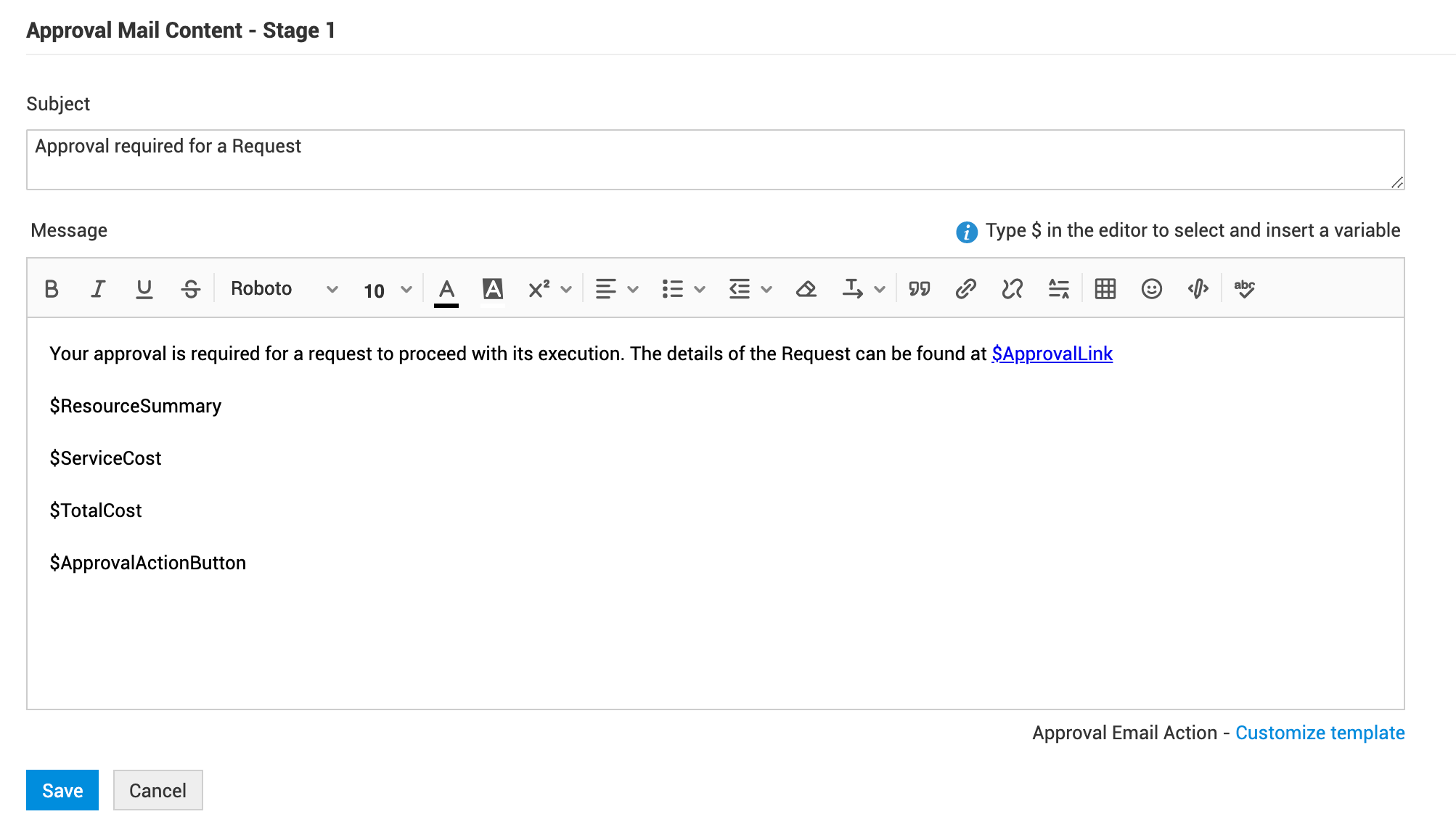Toggle underline formatting
1456x838 pixels.
coord(144,289)
